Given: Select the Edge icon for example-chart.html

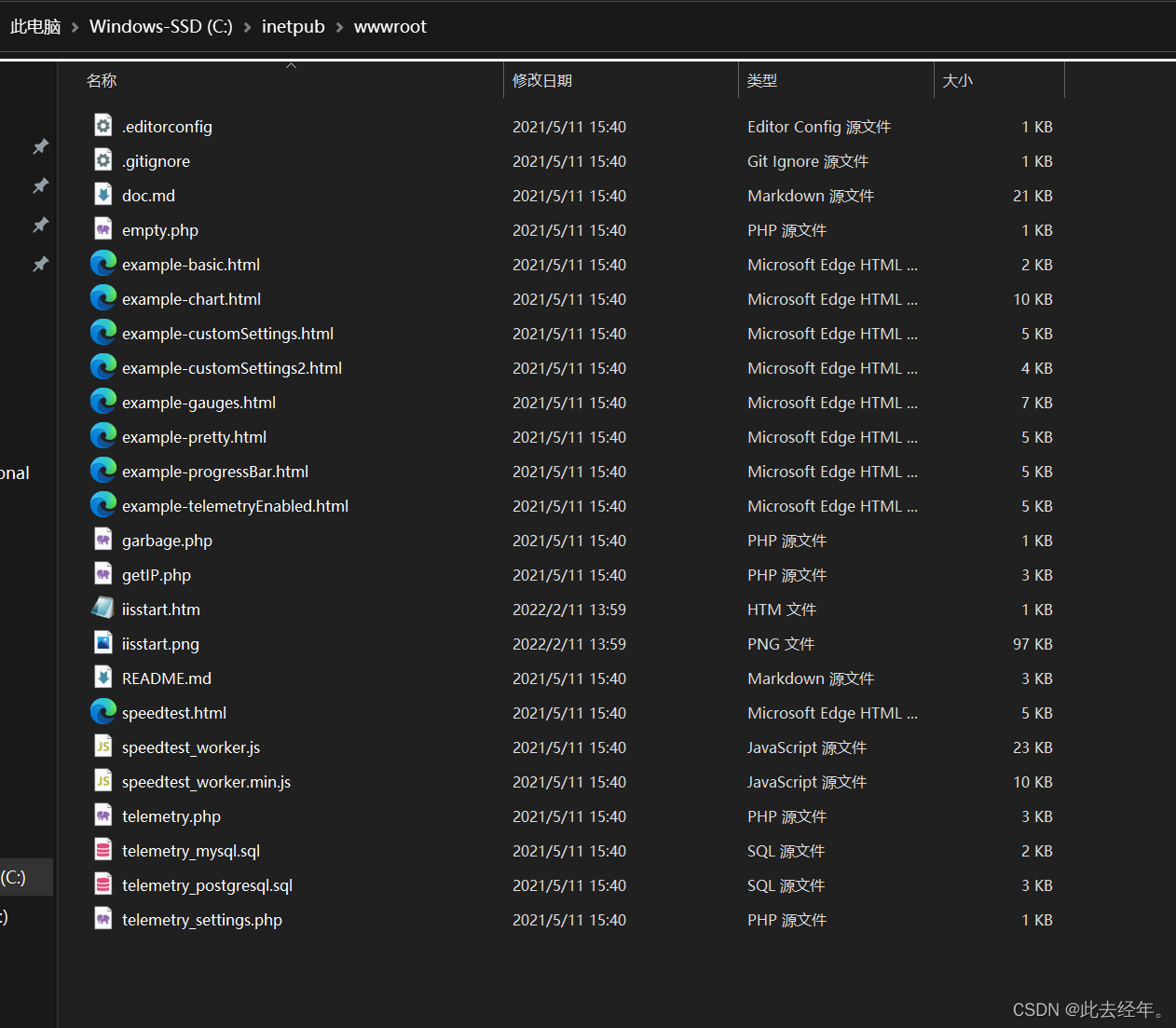Looking at the screenshot, I should (x=103, y=298).
